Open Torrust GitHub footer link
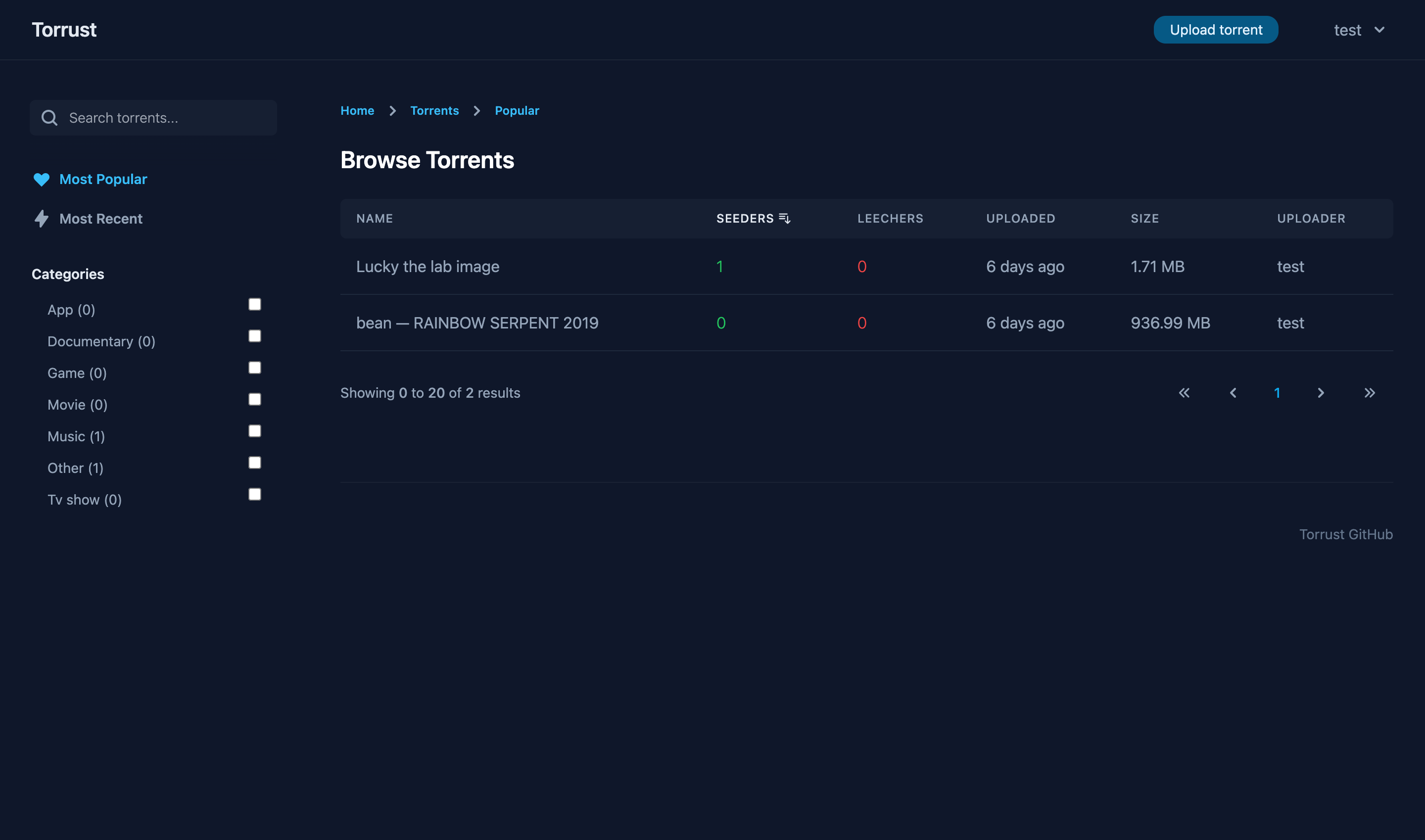This screenshot has width=1425, height=840. pos(1346,534)
